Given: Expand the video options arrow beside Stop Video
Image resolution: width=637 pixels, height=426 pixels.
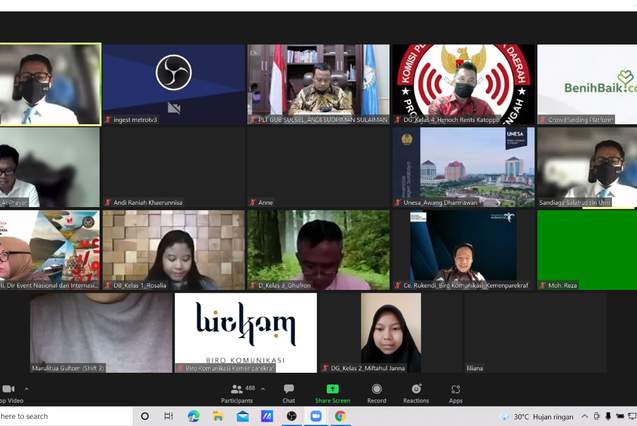Looking at the screenshot, I should [x=27, y=388].
